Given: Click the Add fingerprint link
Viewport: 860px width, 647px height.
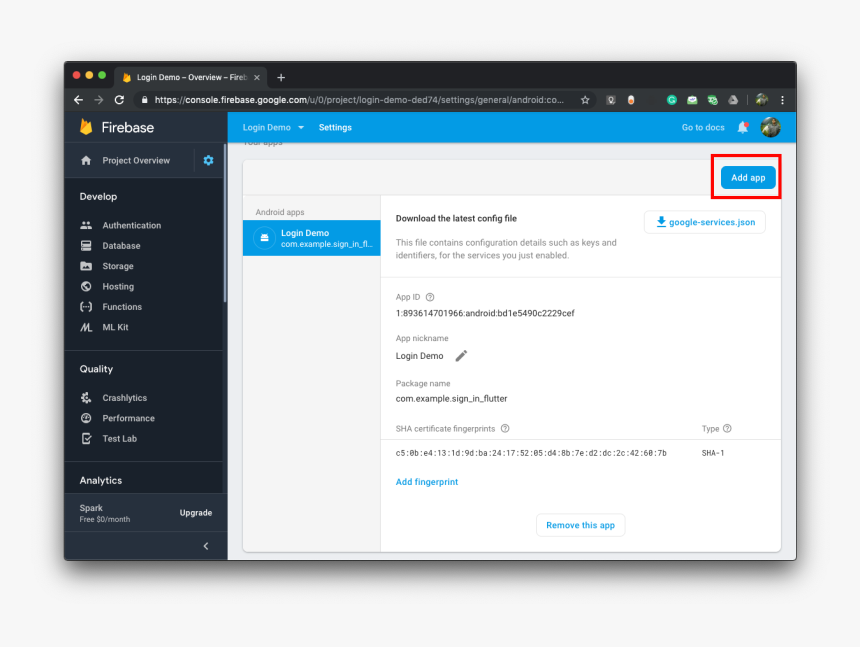Looking at the screenshot, I should [x=427, y=481].
